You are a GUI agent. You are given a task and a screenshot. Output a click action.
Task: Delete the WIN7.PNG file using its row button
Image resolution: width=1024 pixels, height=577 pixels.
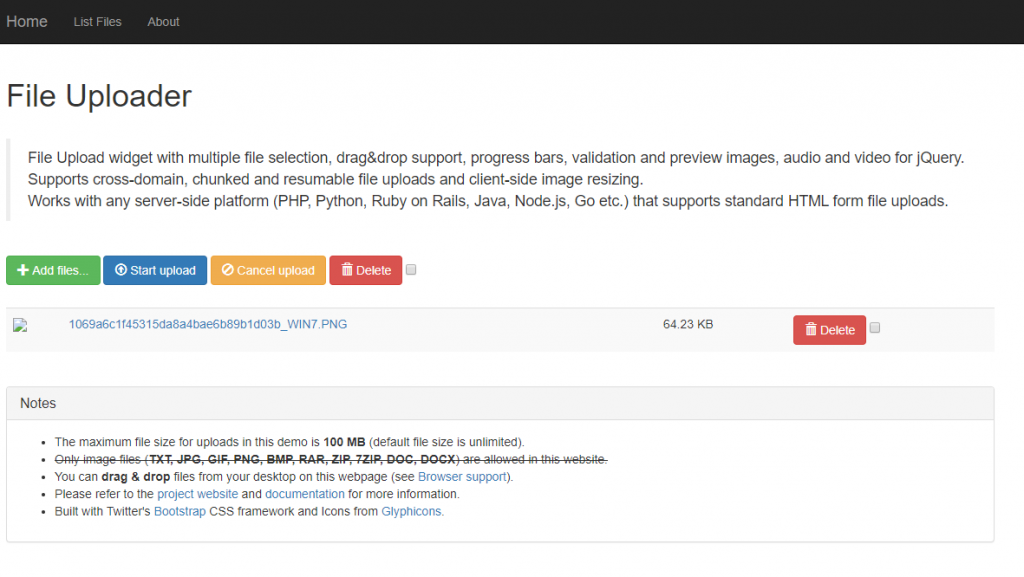pyautogui.click(x=829, y=330)
